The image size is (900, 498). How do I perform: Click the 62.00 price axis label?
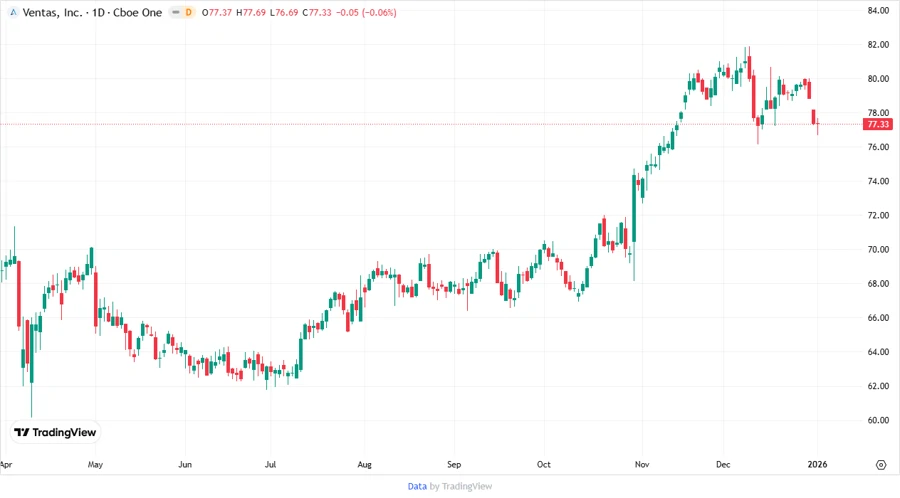(878, 386)
